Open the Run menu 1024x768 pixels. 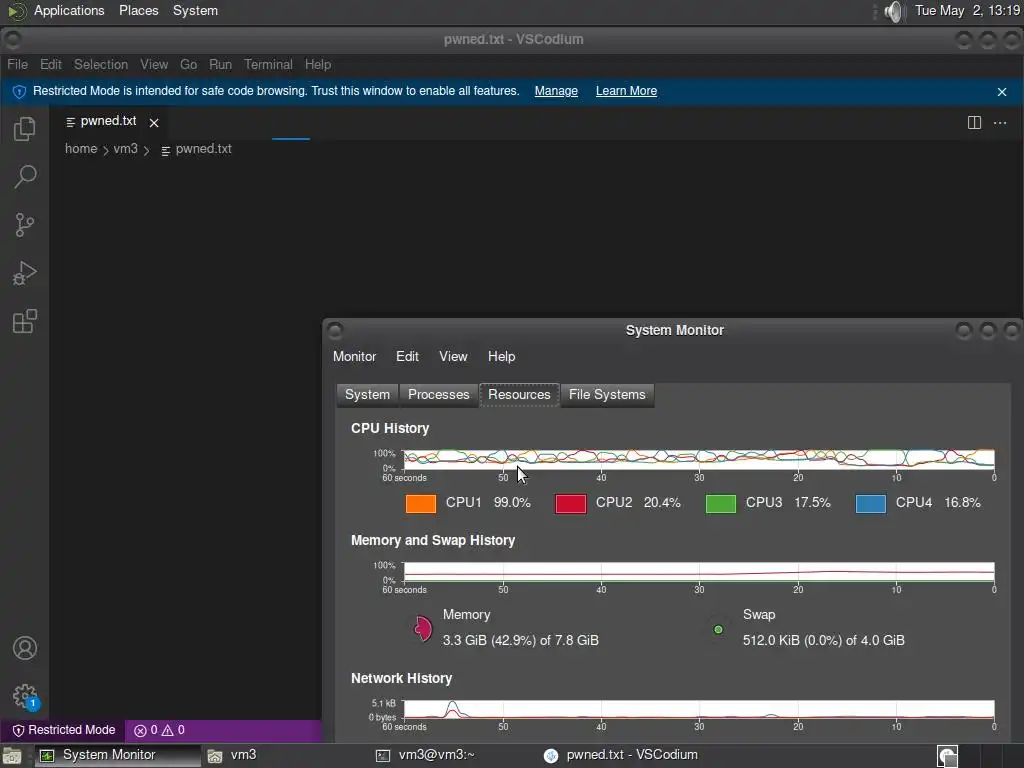[x=220, y=65]
